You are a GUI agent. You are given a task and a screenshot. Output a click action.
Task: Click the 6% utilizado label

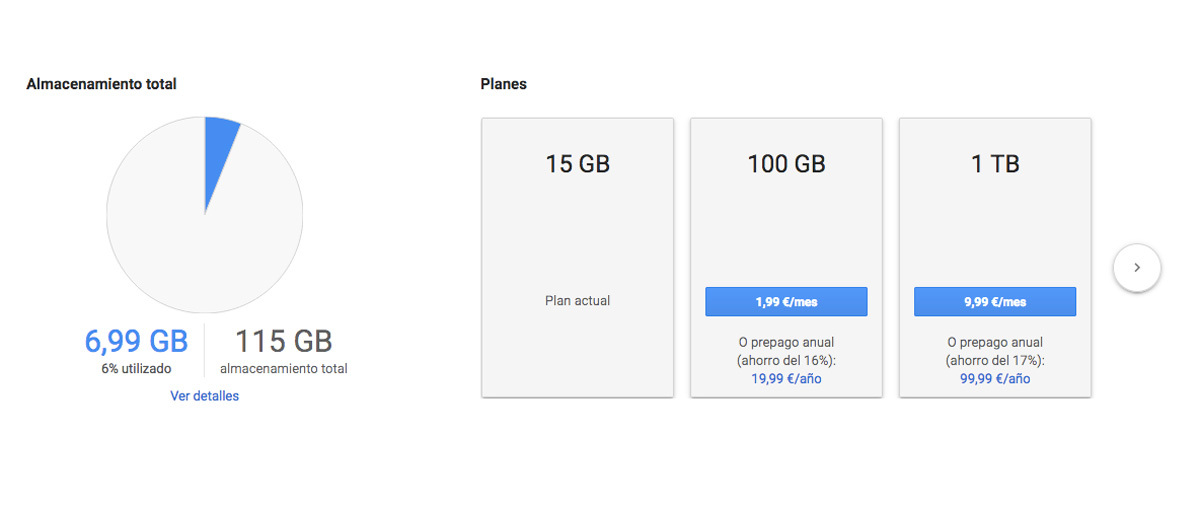pyautogui.click(x=136, y=369)
